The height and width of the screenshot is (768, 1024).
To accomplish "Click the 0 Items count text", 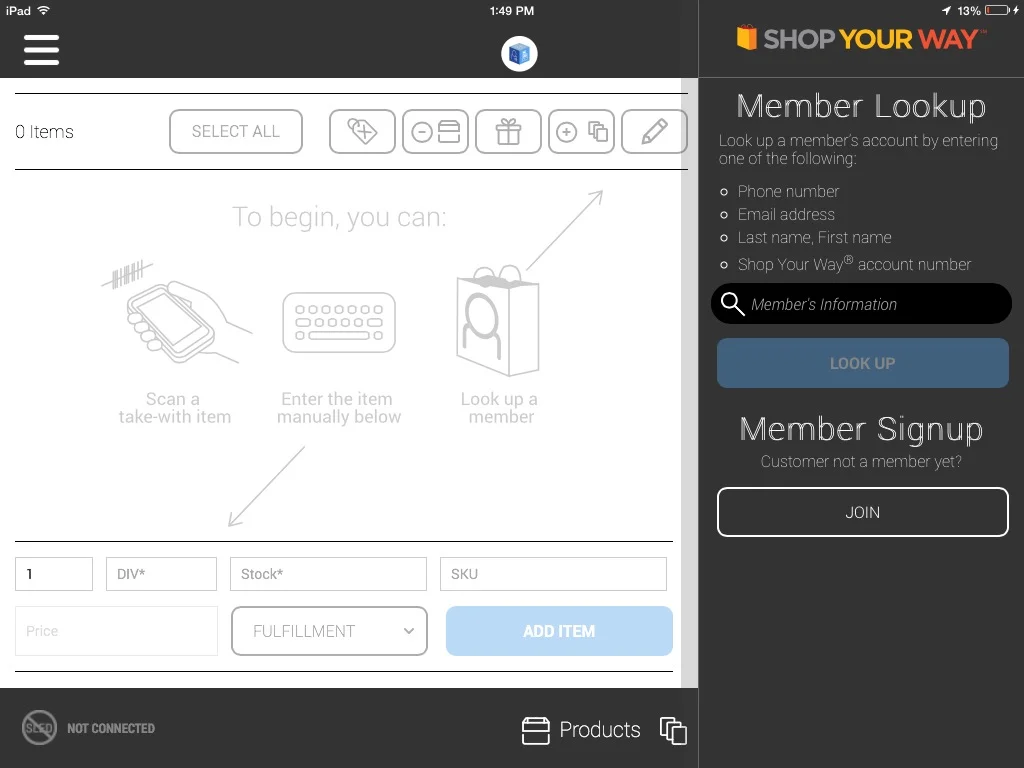I will click(x=44, y=132).
